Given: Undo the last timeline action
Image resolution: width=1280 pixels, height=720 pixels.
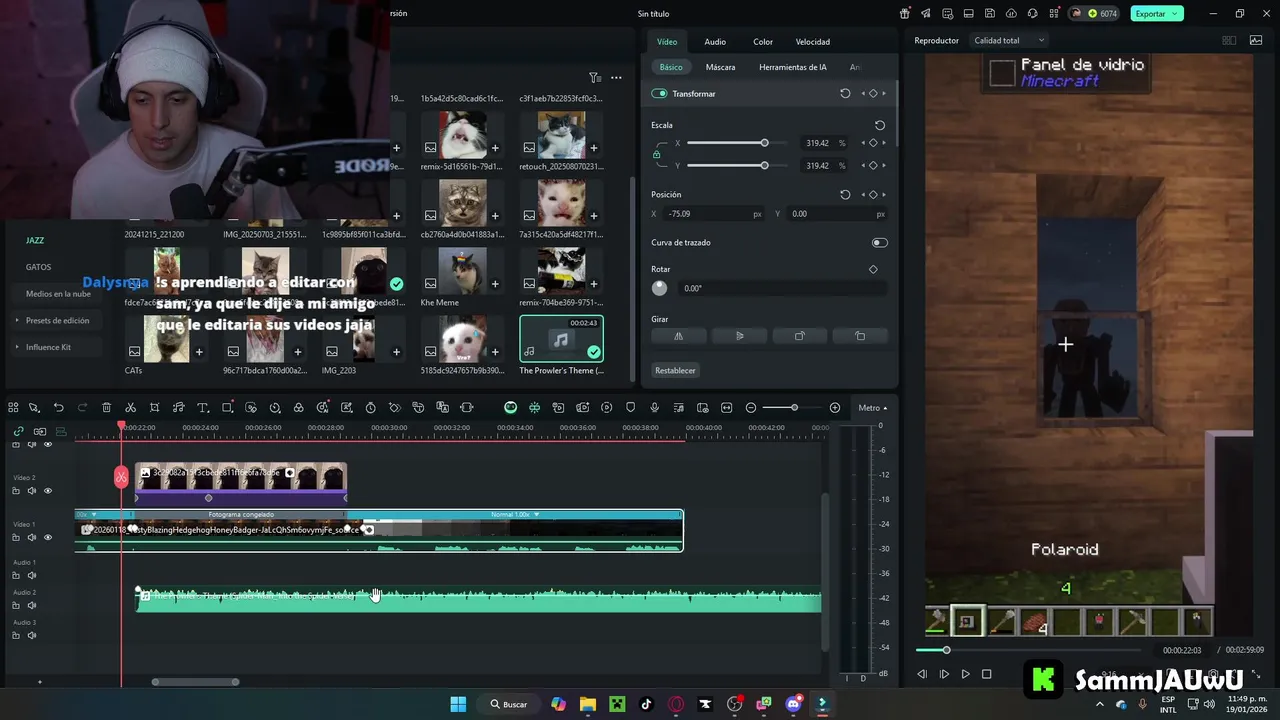Looking at the screenshot, I should click(x=58, y=408).
